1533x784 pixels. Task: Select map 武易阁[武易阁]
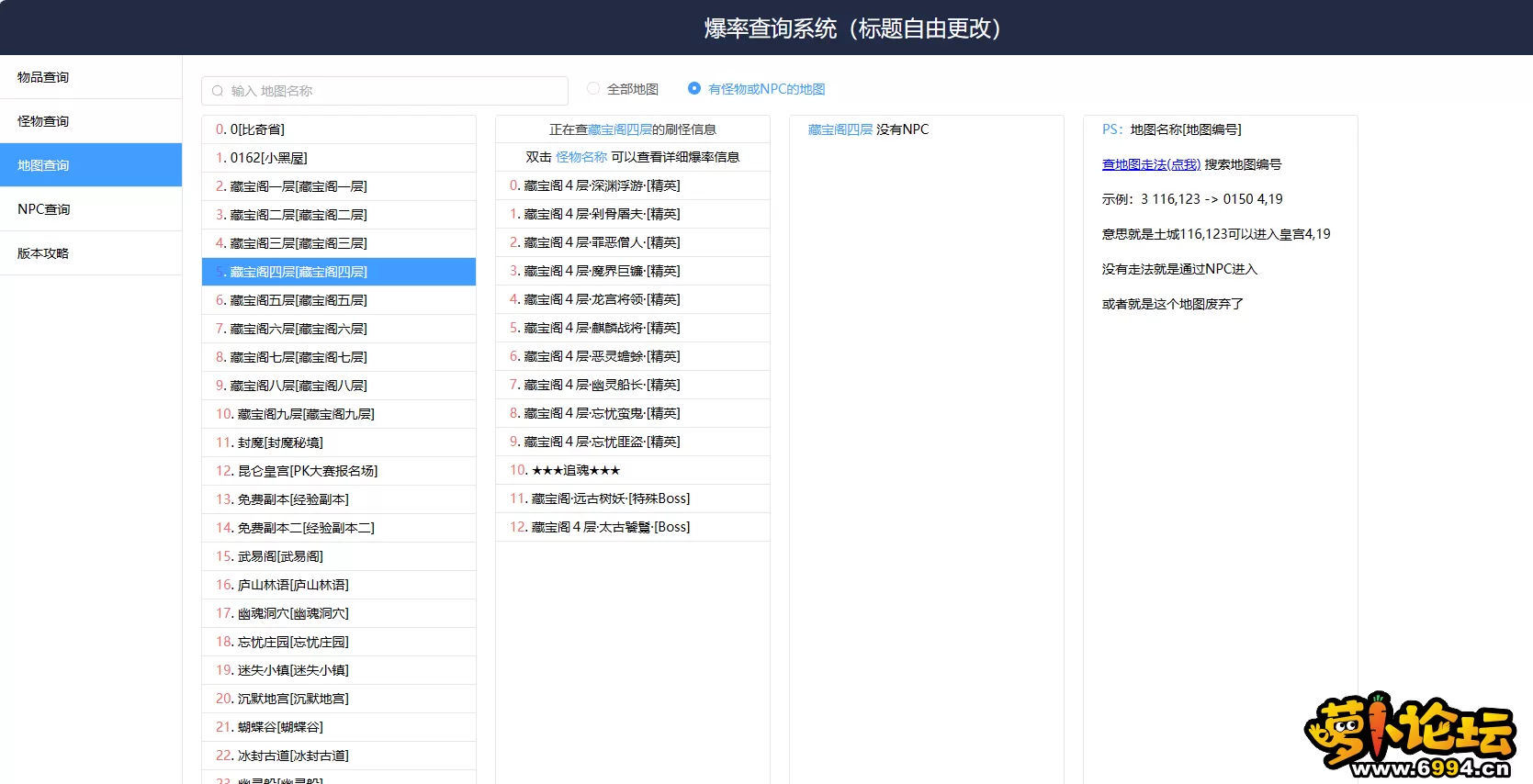[x=339, y=556]
